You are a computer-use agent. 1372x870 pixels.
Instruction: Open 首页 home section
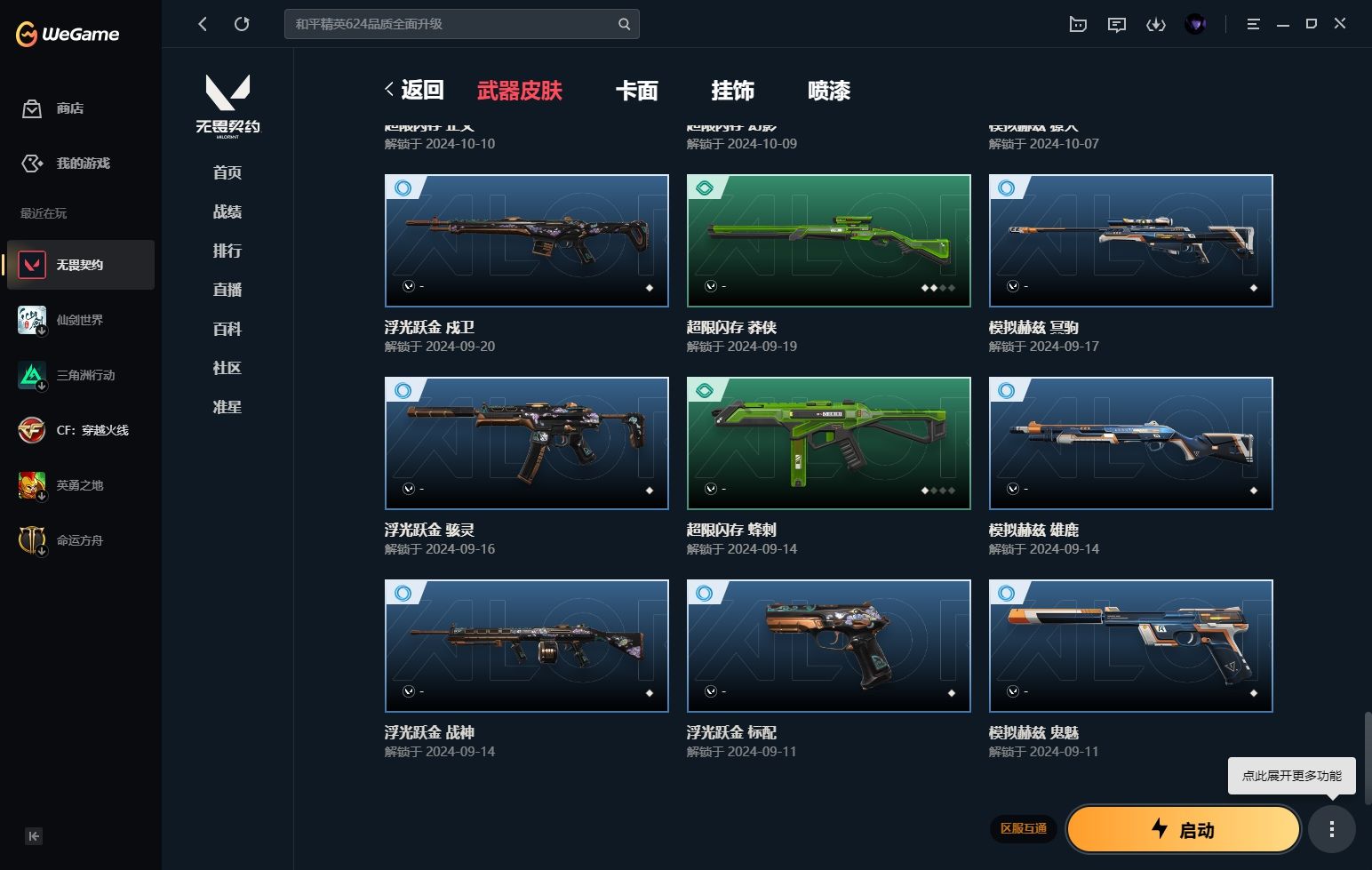coord(227,172)
